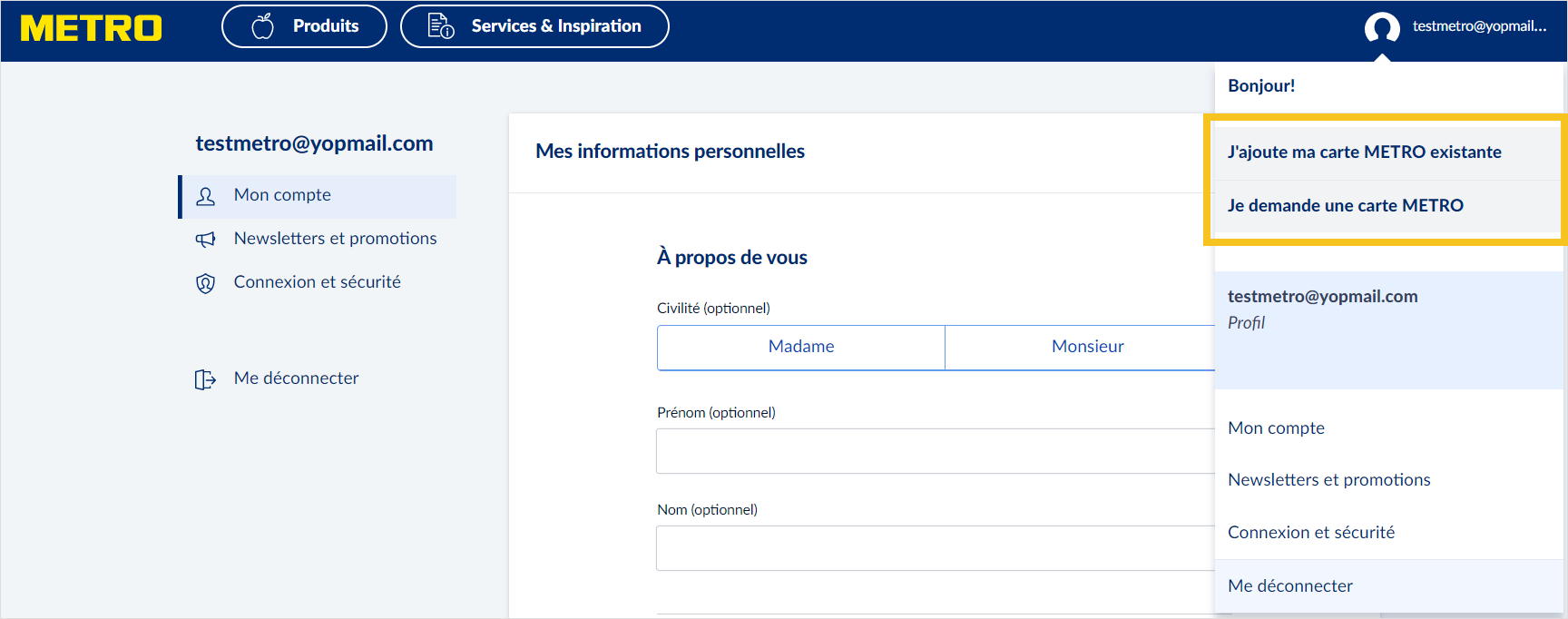Click the apple icon in Produits
Viewport: 1568px width, 619px height.
263,26
